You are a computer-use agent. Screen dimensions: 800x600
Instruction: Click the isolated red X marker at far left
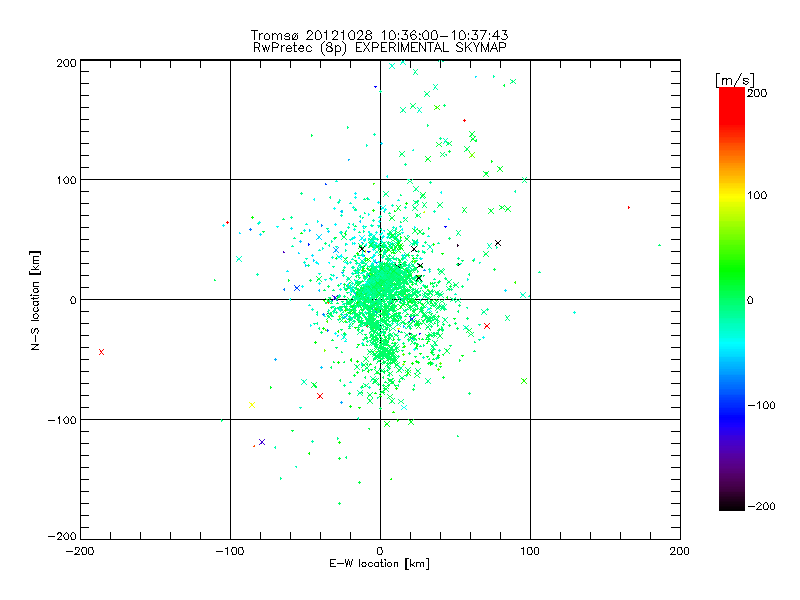102,352
